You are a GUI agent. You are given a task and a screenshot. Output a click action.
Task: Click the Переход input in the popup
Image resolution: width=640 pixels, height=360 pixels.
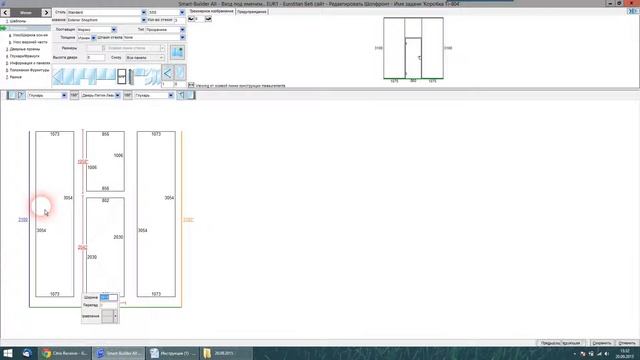(x=109, y=305)
